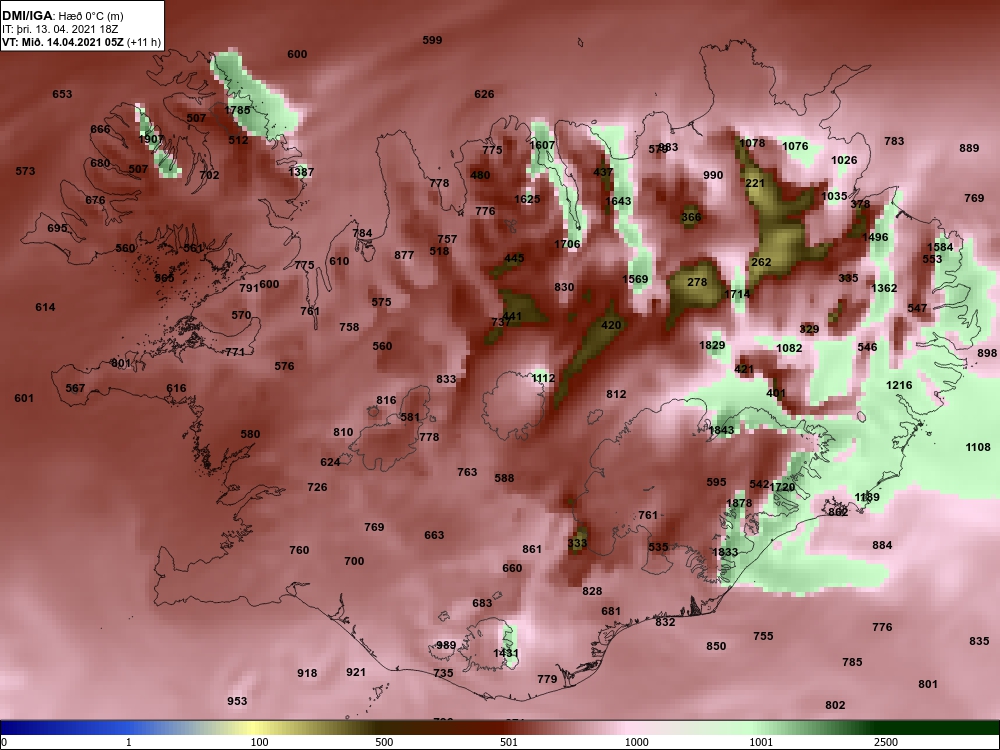1000x750 pixels.
Task: Select the 1496 height label
Action: [875, 237]
